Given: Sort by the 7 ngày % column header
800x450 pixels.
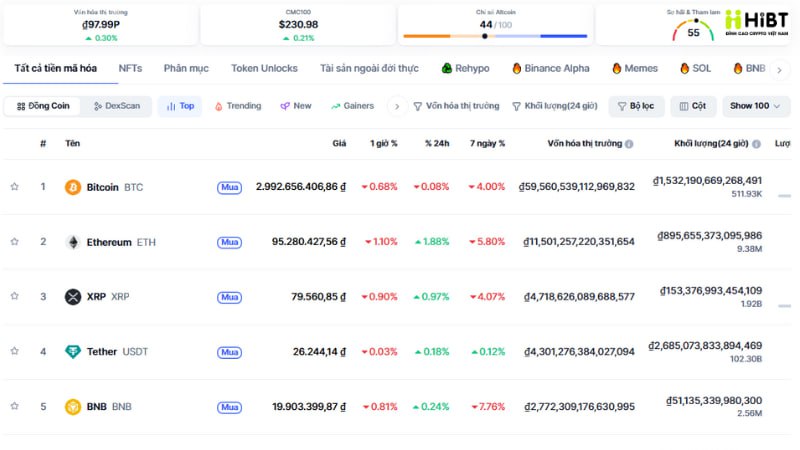Looking at the screenshot, I should click(487, 143).
